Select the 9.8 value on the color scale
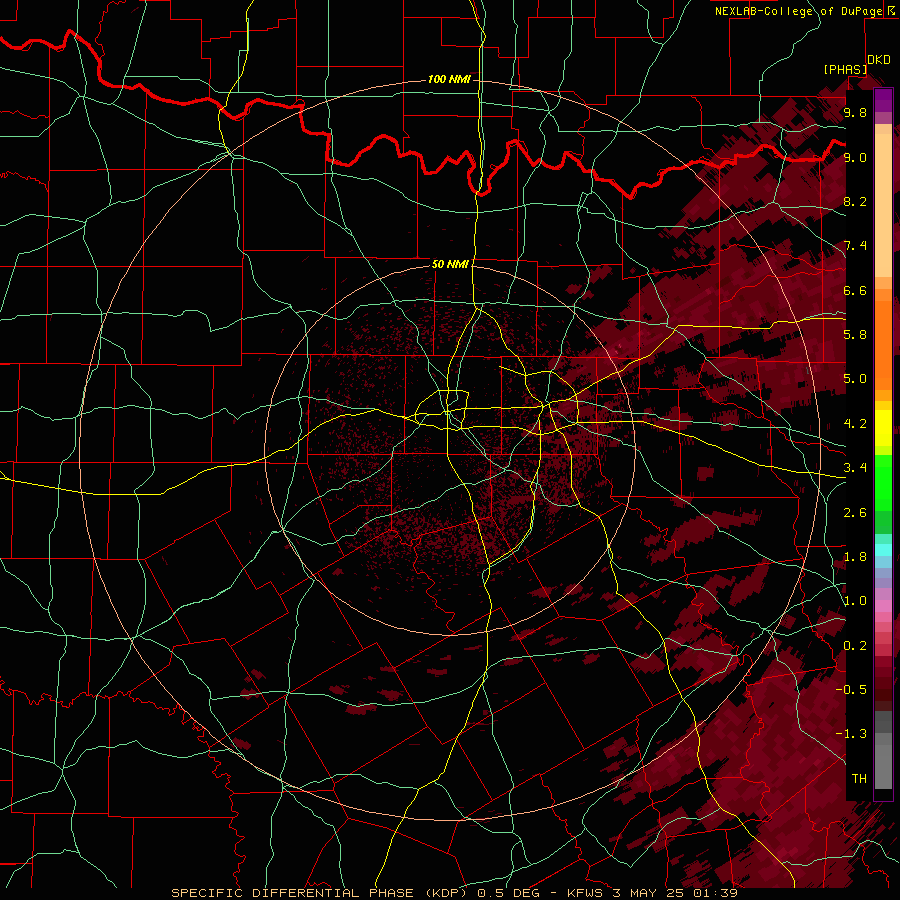Viewport: 900px width, 900px height. point(855,112)
